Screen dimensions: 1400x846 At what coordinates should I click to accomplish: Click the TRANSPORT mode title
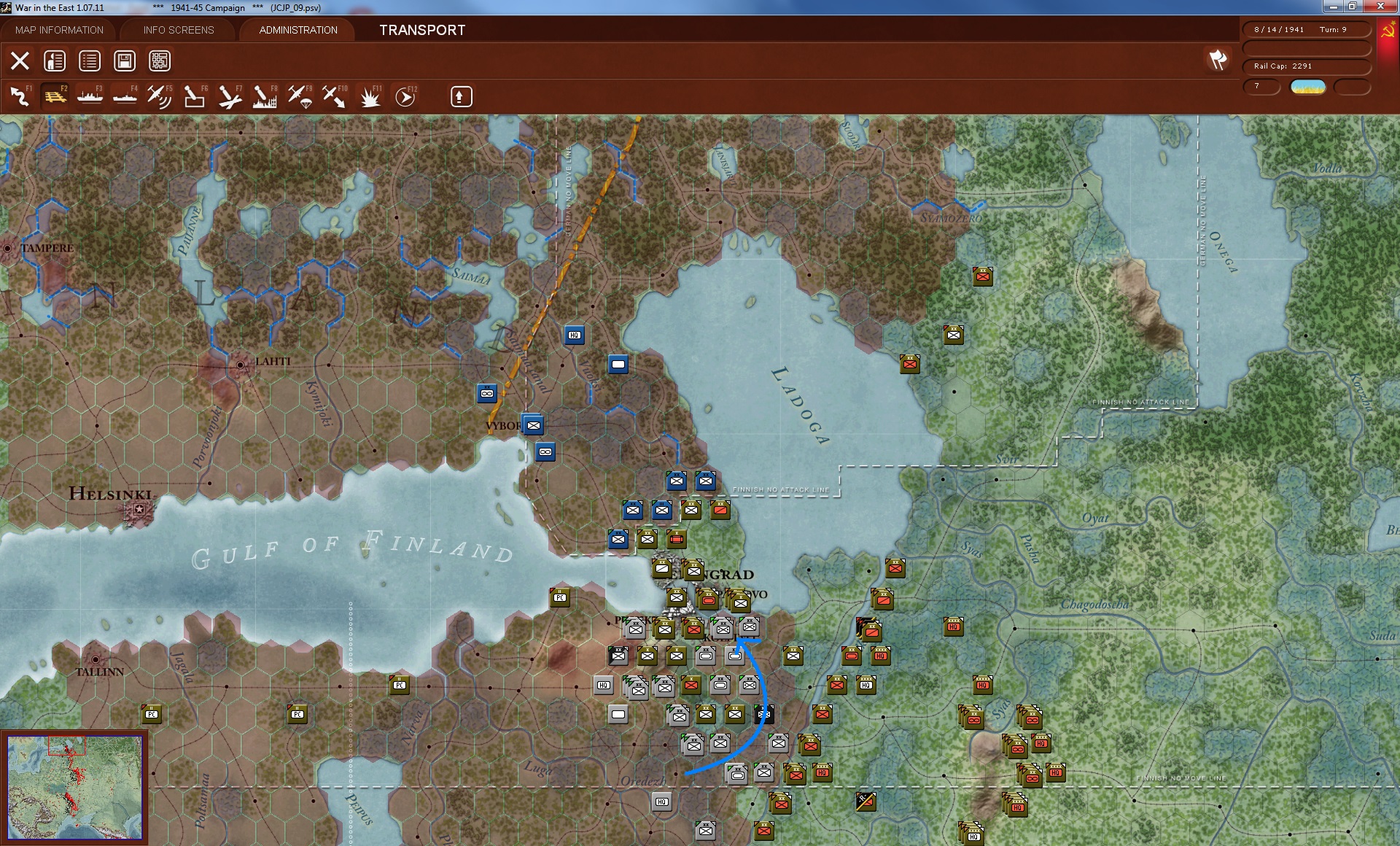[422, 30]
